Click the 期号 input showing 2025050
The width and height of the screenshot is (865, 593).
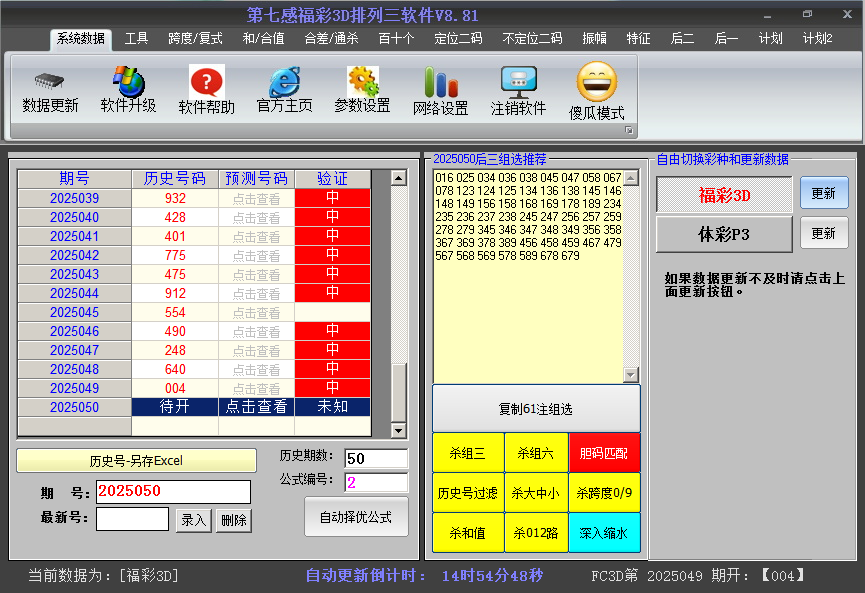coord(173,492)
